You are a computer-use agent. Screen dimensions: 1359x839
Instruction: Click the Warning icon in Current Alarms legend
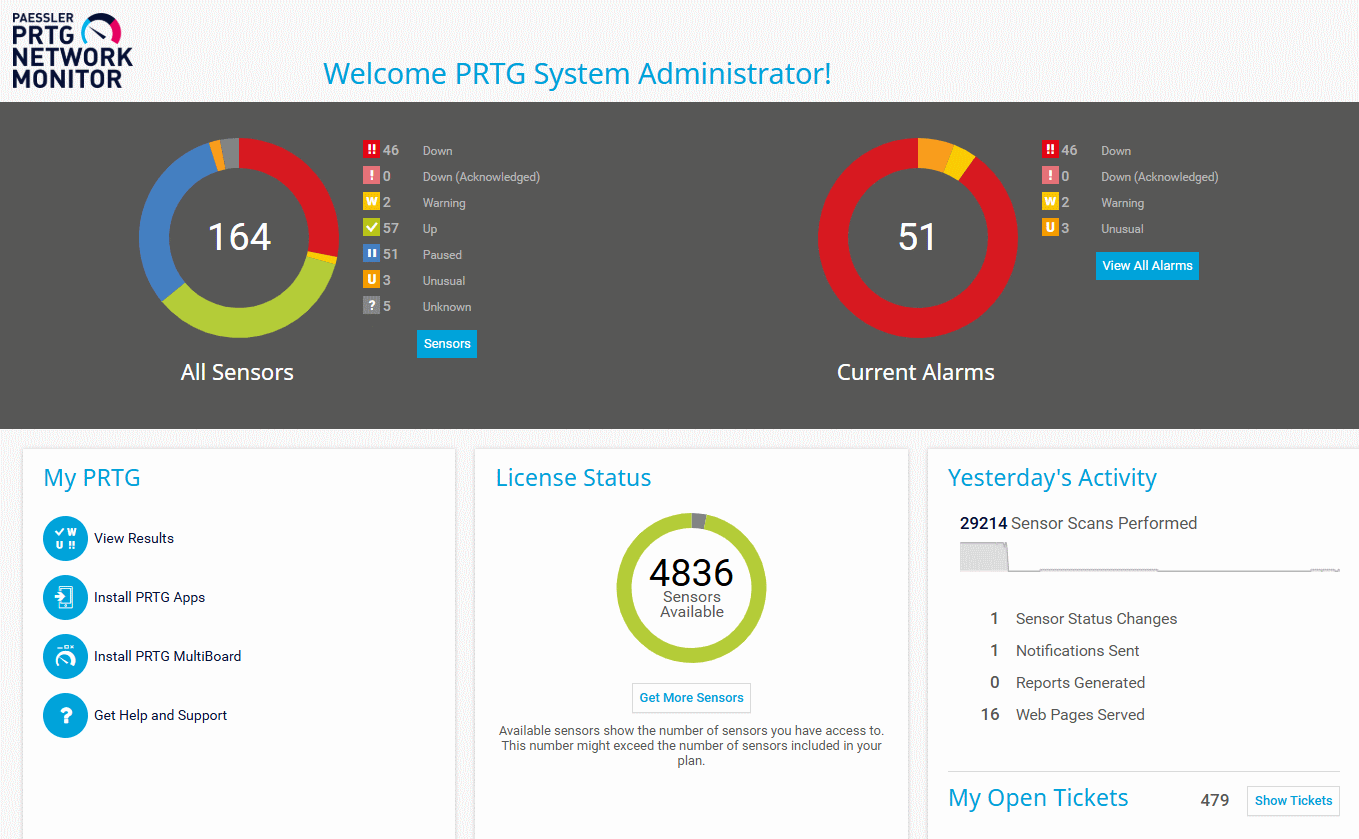(x=1050, y=202)
